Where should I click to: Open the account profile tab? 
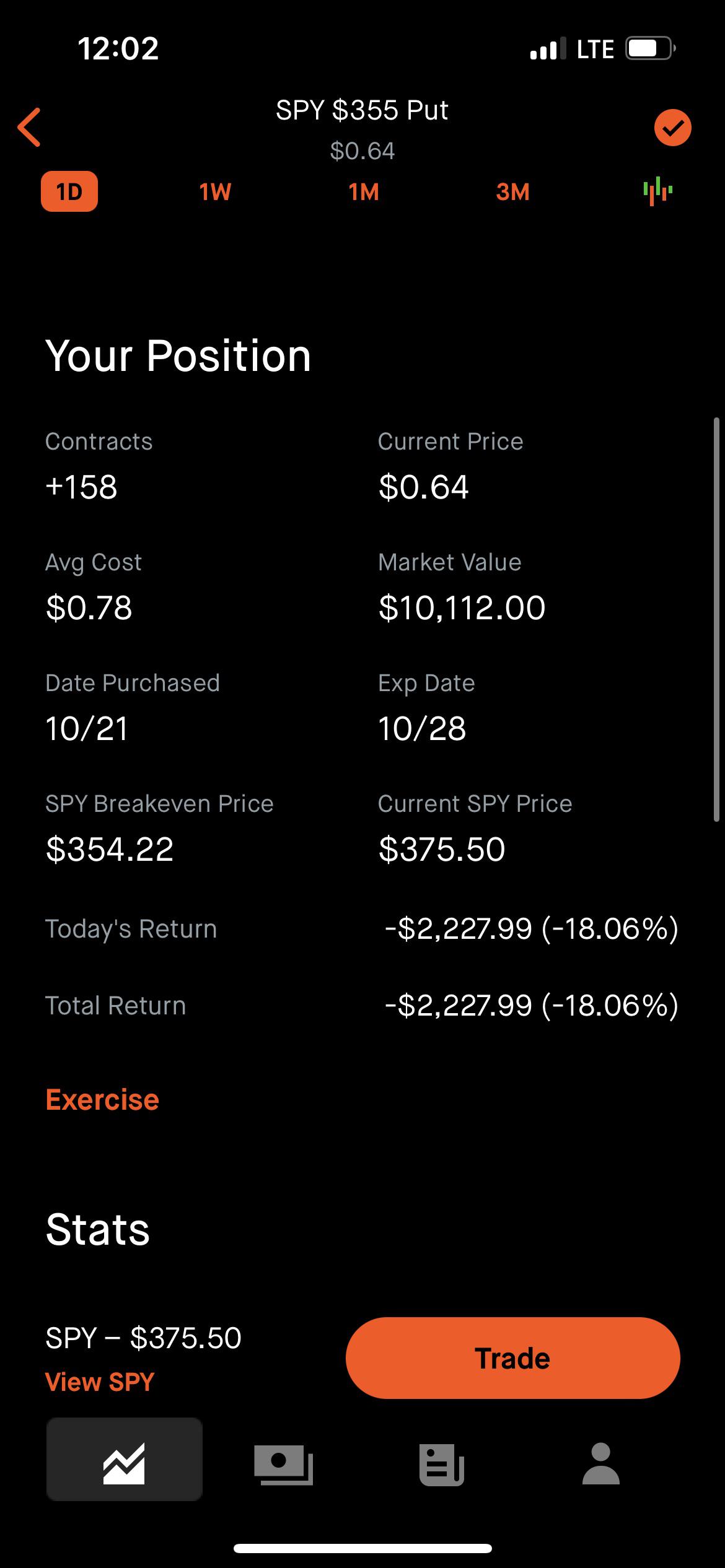600,1464
